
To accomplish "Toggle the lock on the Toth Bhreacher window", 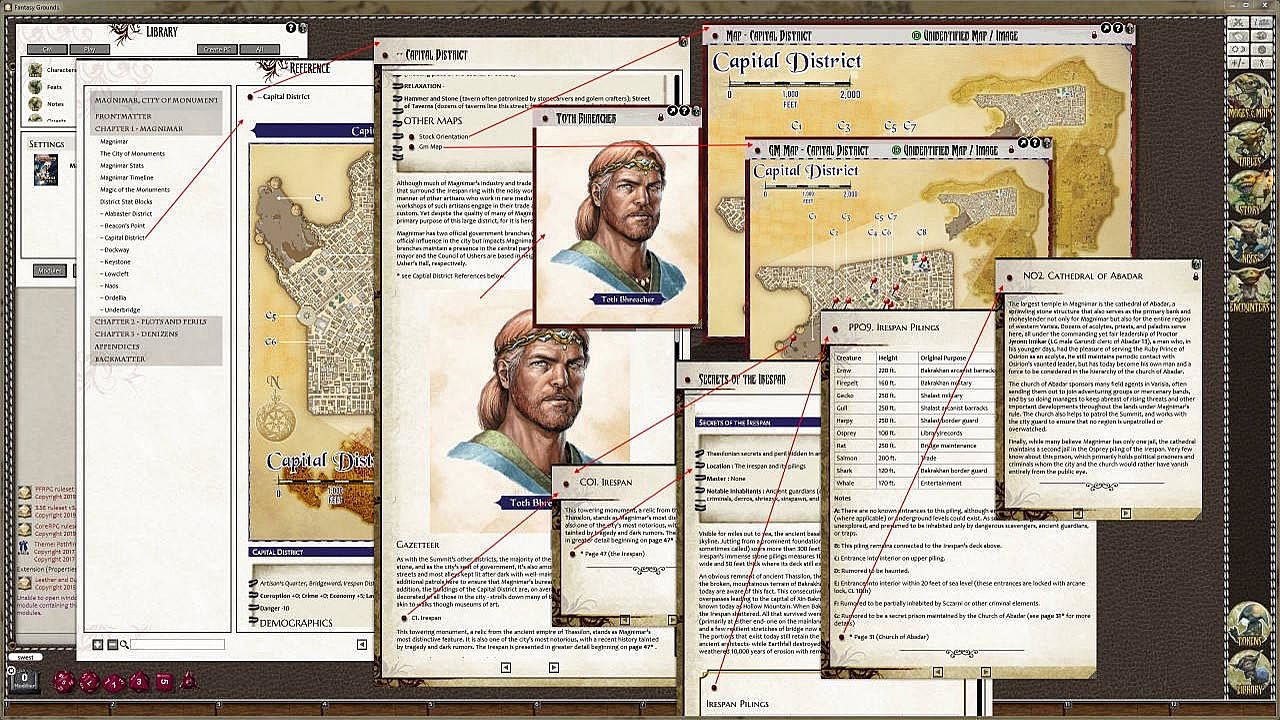I will pyautogui.click(x=661, y=118).
